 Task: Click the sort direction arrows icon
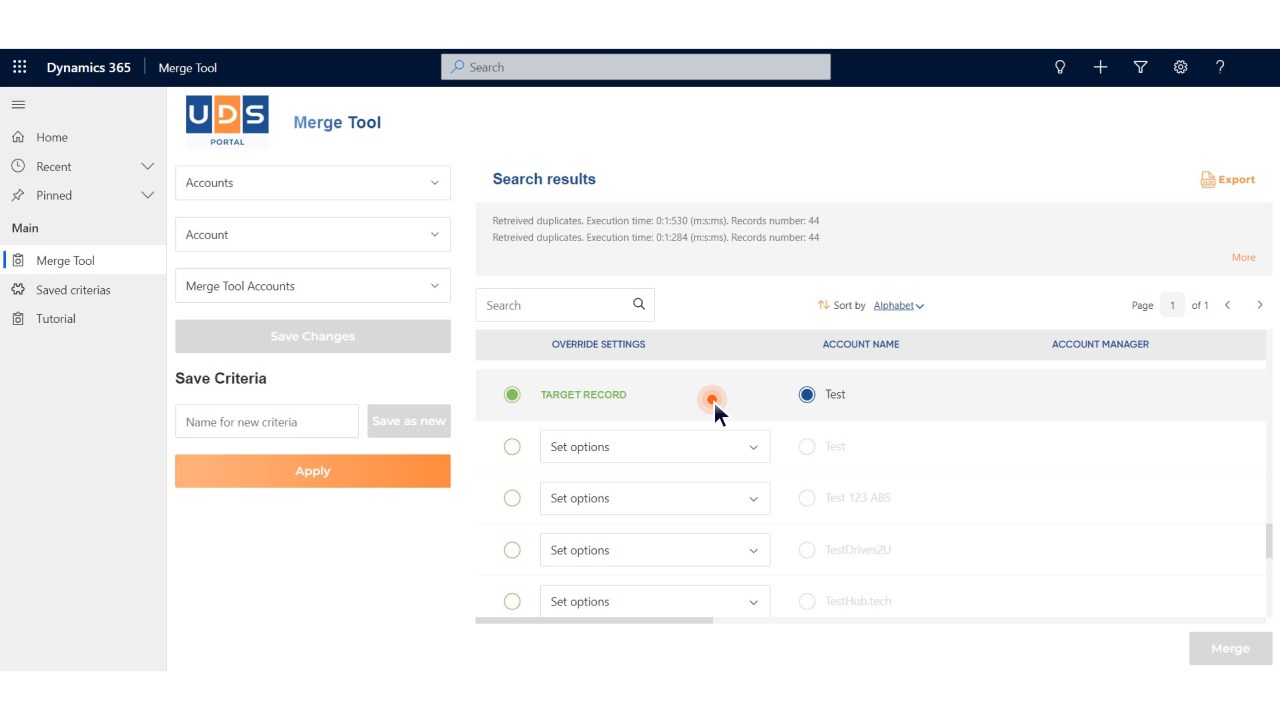tap(823, 305)
